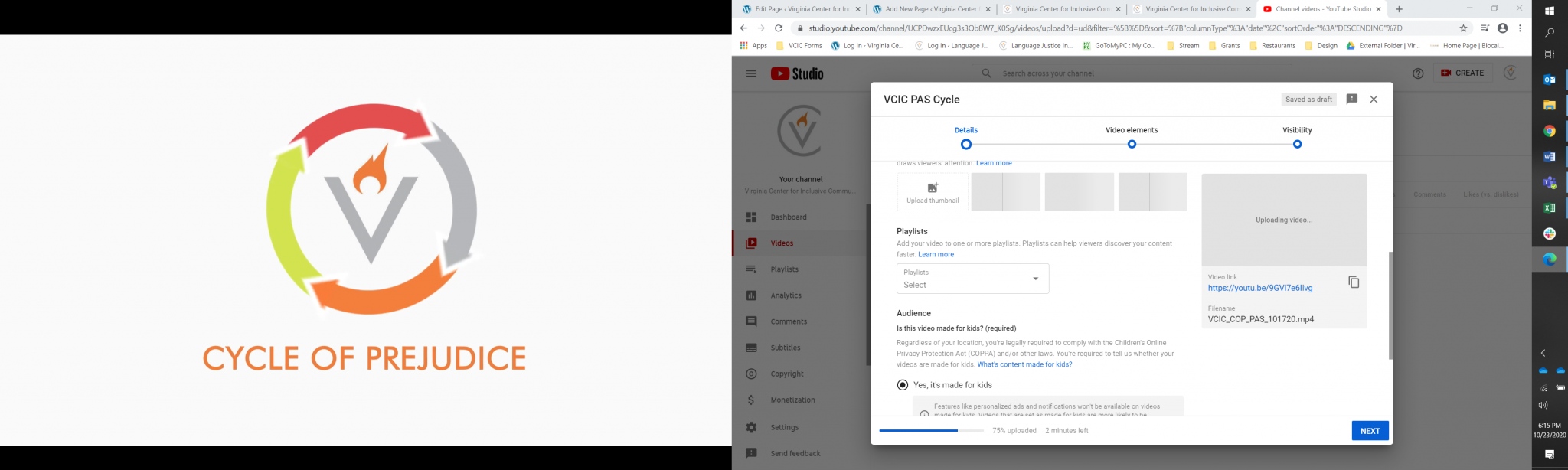
Task: Click the help question mark icon
Action: point(1417,73)
